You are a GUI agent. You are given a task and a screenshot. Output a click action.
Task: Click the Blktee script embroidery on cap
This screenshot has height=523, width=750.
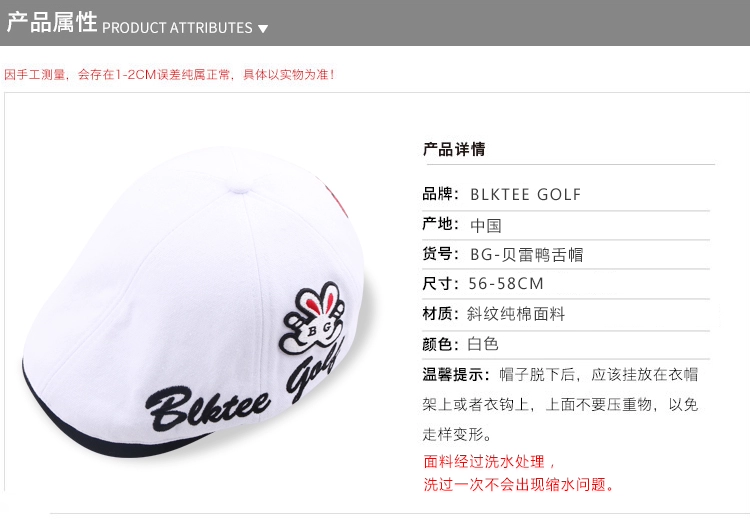click(208, 407)
